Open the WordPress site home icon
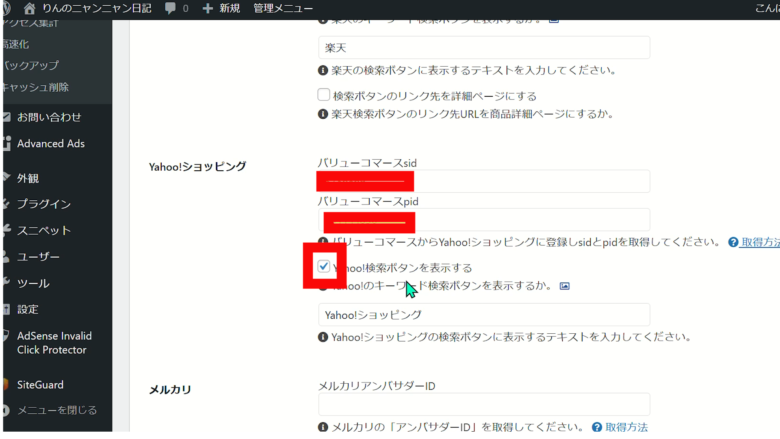This screenshot has width=780, height=439. coord(29,8)
